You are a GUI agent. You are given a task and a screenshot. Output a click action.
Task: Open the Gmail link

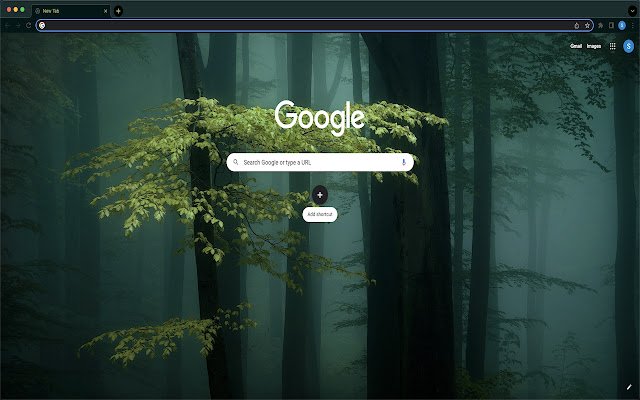coord(576,46)
